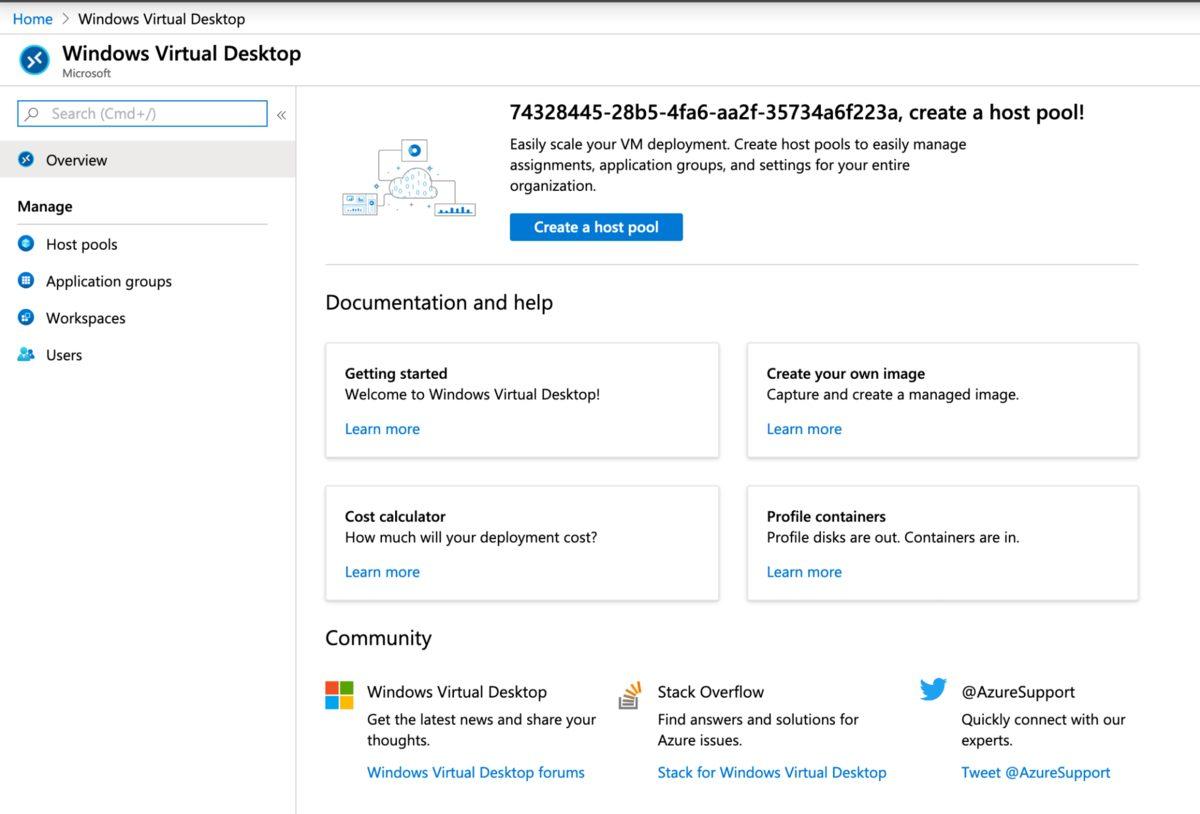The width and height of the screenshot is (1200, 814).
Task: Visit the Windows Virtual Desktop forums link
Action: (475, 772)
